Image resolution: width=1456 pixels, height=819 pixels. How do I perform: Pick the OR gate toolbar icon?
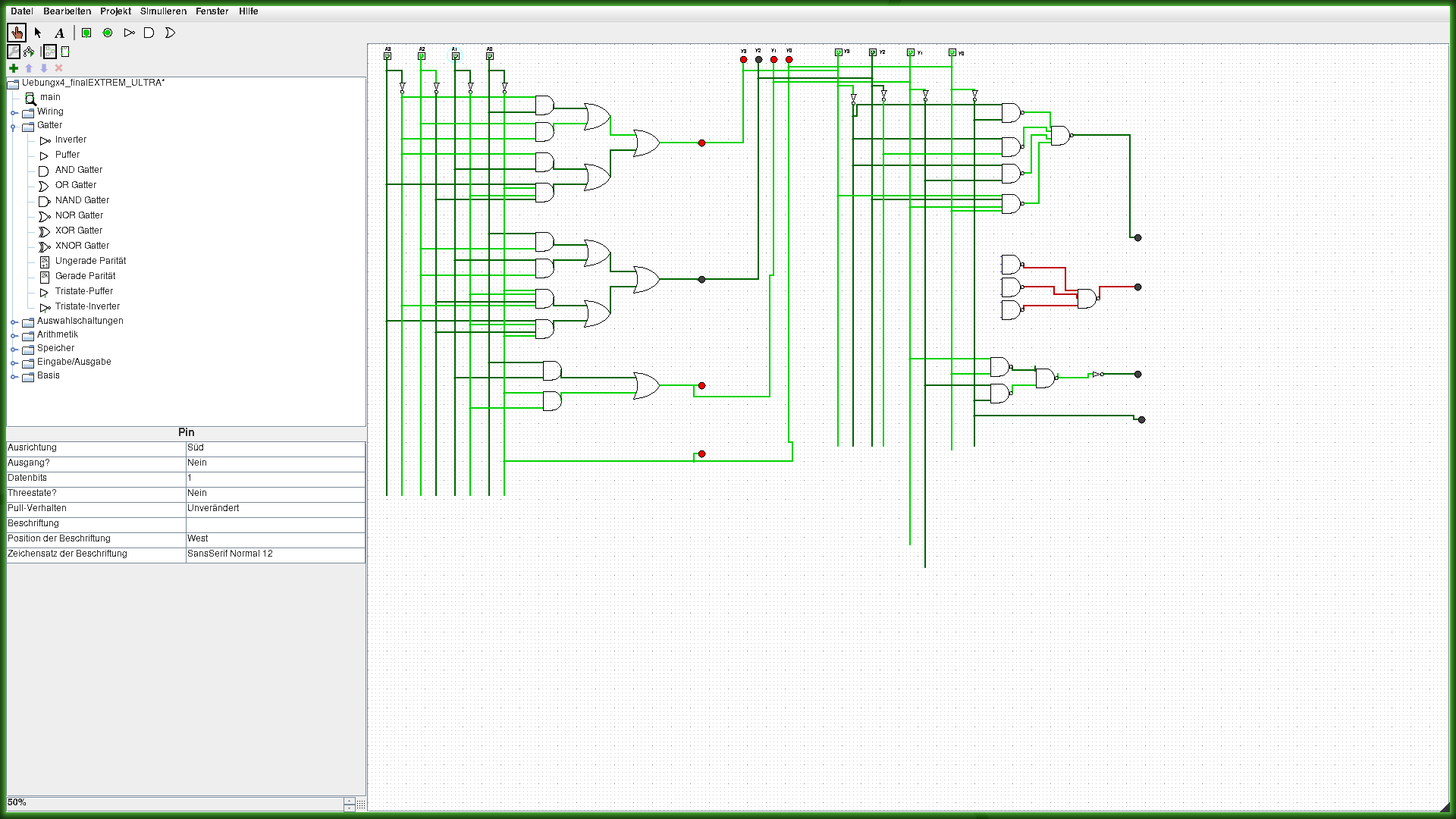click(170, 33)
